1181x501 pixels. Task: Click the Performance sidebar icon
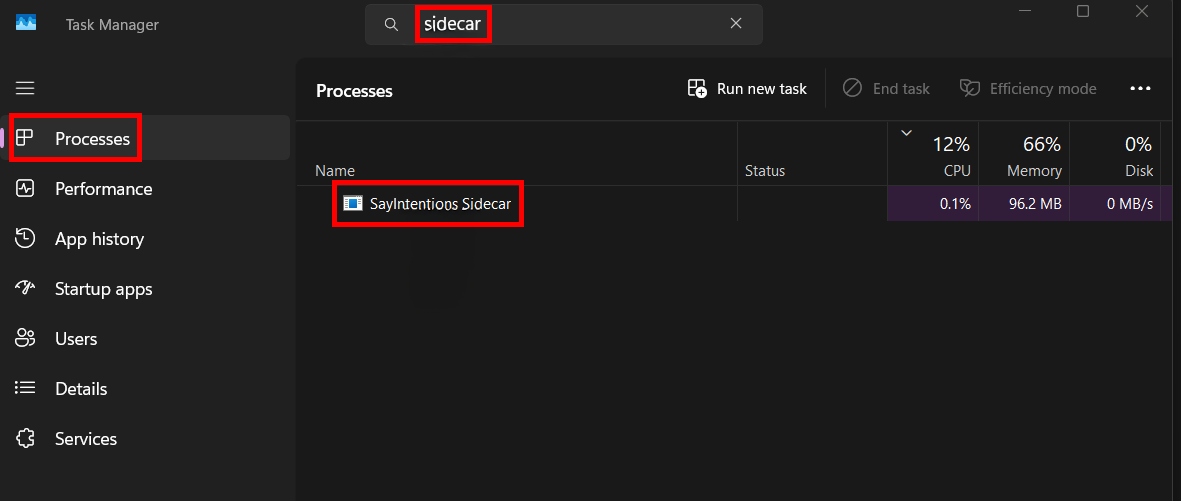point(25,188)
